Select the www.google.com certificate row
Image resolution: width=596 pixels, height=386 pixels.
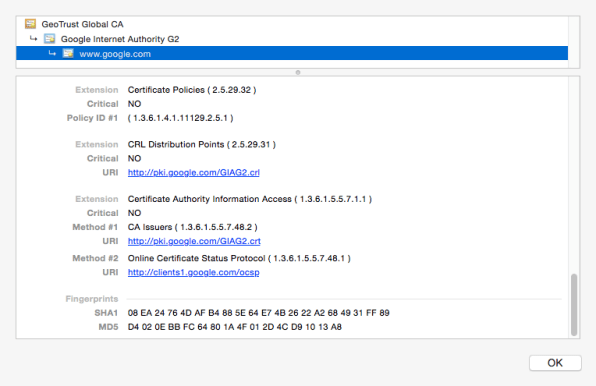[292, 54]
